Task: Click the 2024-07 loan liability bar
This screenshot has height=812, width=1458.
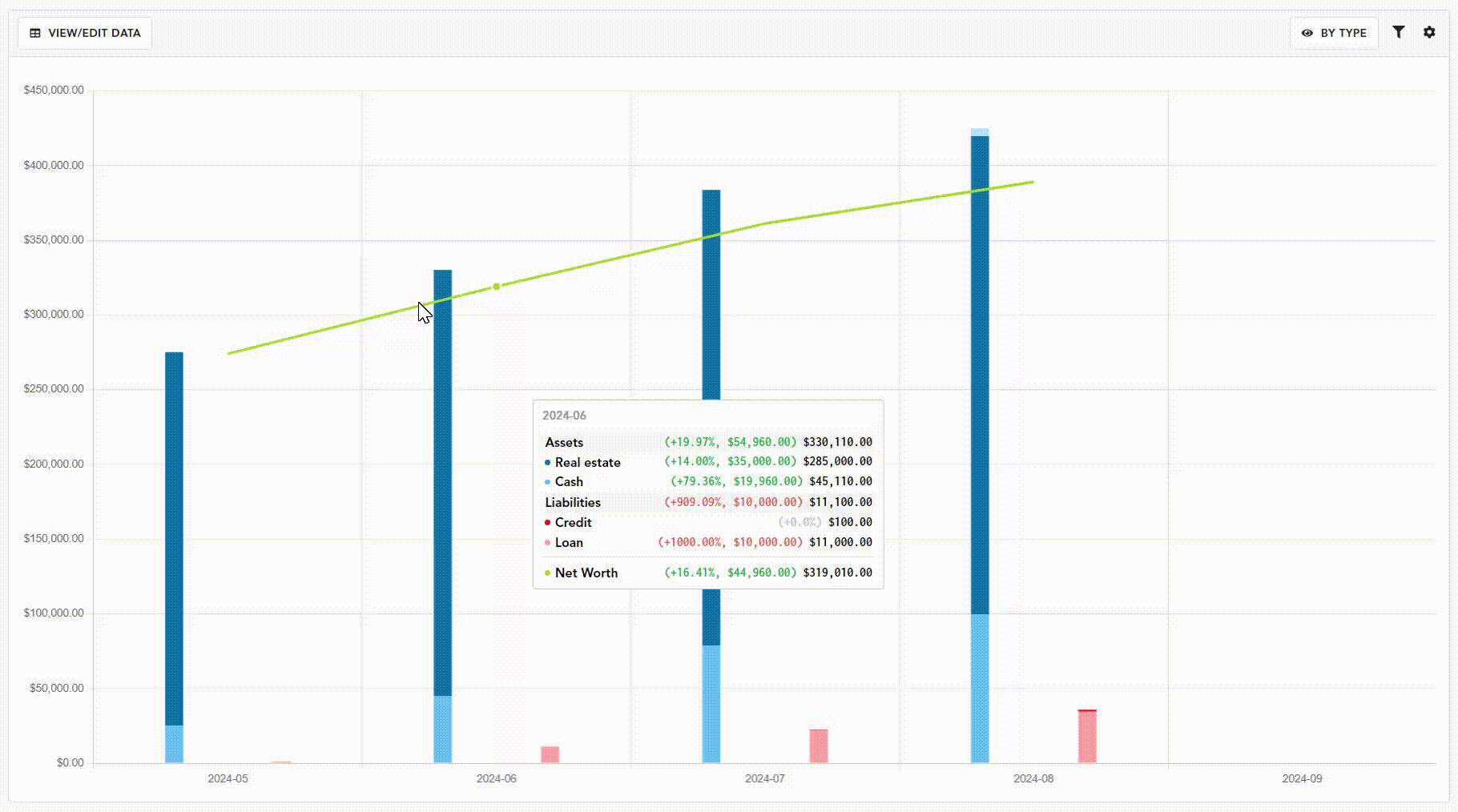Action: pyautogui.click(x=819, y=746)
